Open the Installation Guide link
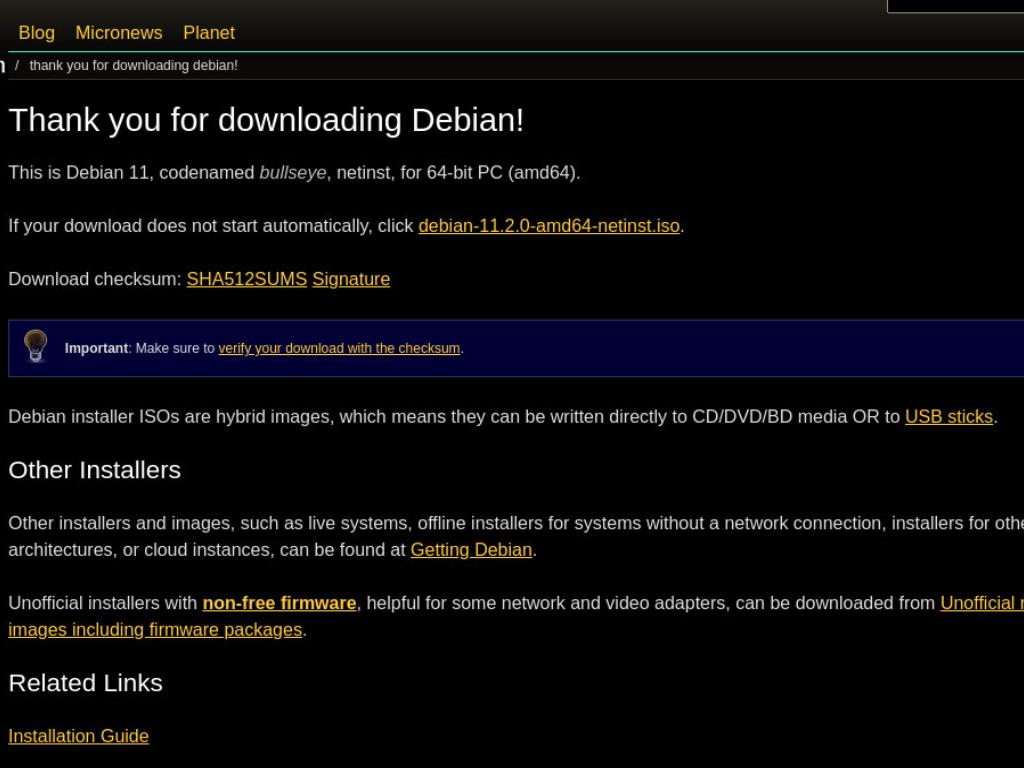 coord(78,736)
